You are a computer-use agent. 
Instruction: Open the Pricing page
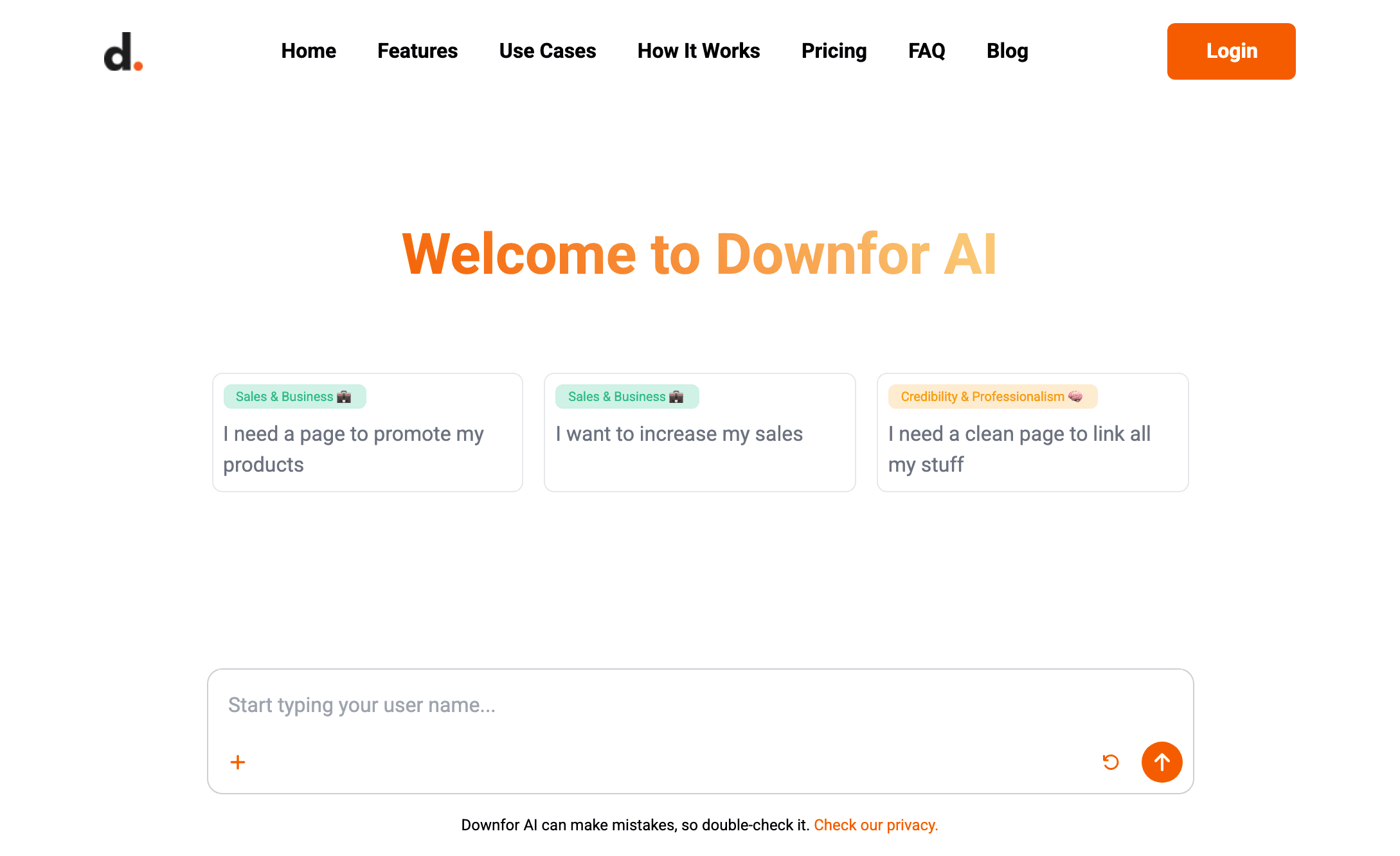coord(834,51)
